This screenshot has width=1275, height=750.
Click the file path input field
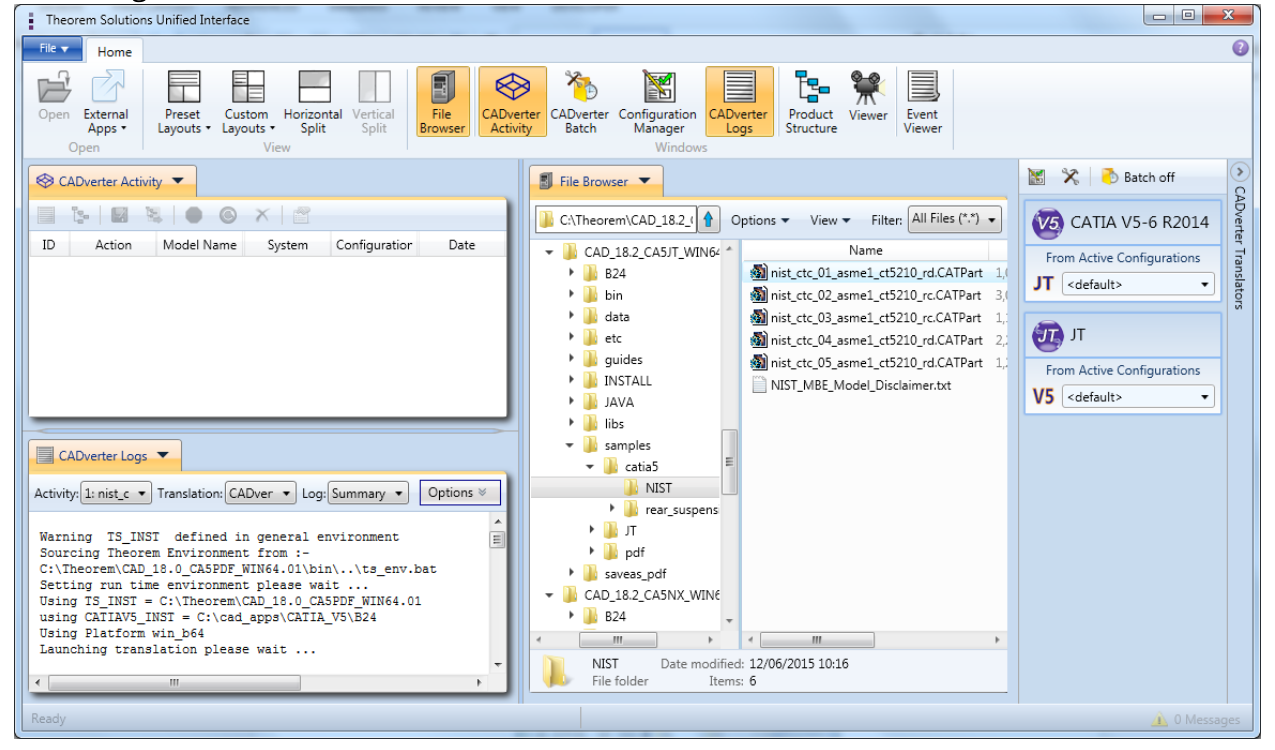tap(626, 219)
